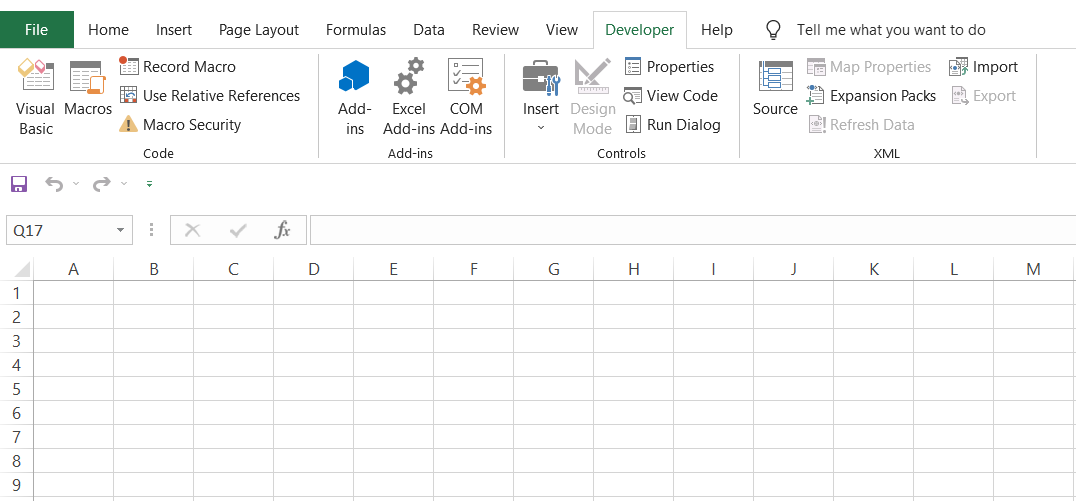This screenshot has height=501, width=1076.
Task: Click inside the formula bar
Action: point(690,230)
